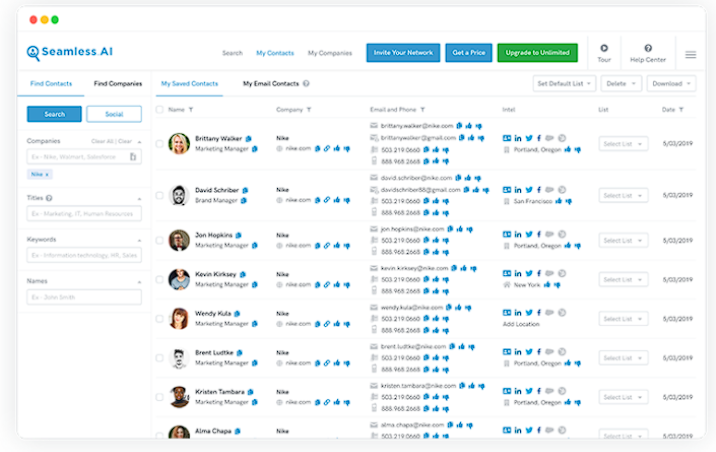Check Brittany Walker's row checkbox

(159, 144)
